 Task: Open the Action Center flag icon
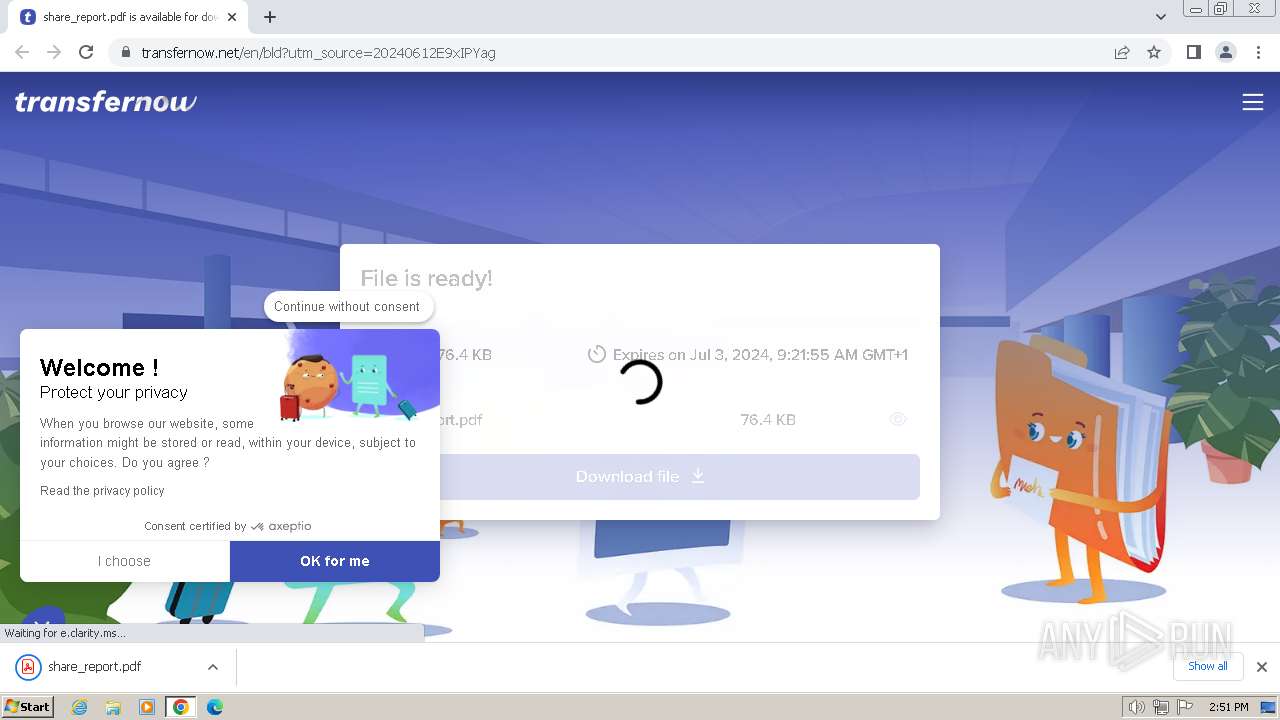pos(1184,707)
